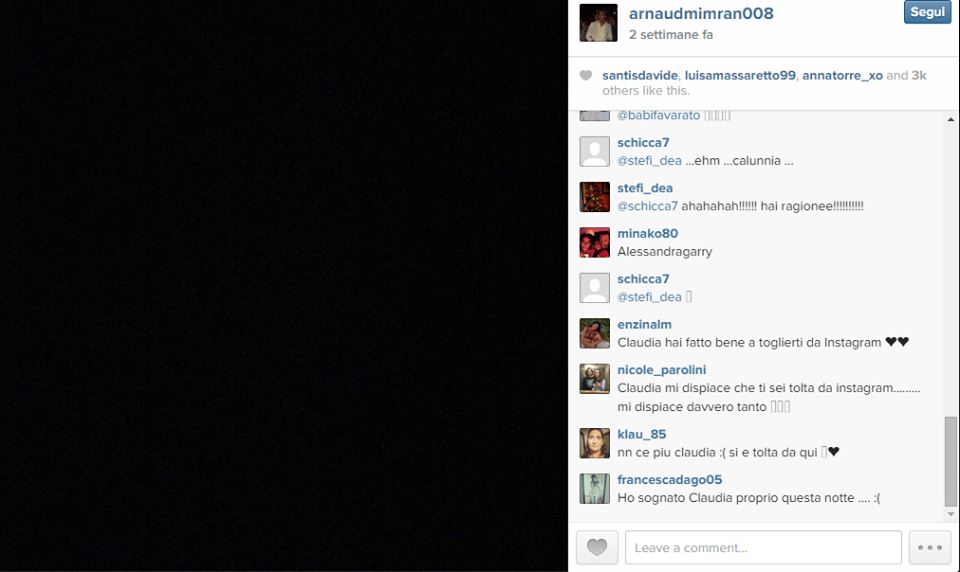Open luisamassaretto99's profile link
Image resolution: width=960 pixels, height=572 pixels.
coord(740,75)
